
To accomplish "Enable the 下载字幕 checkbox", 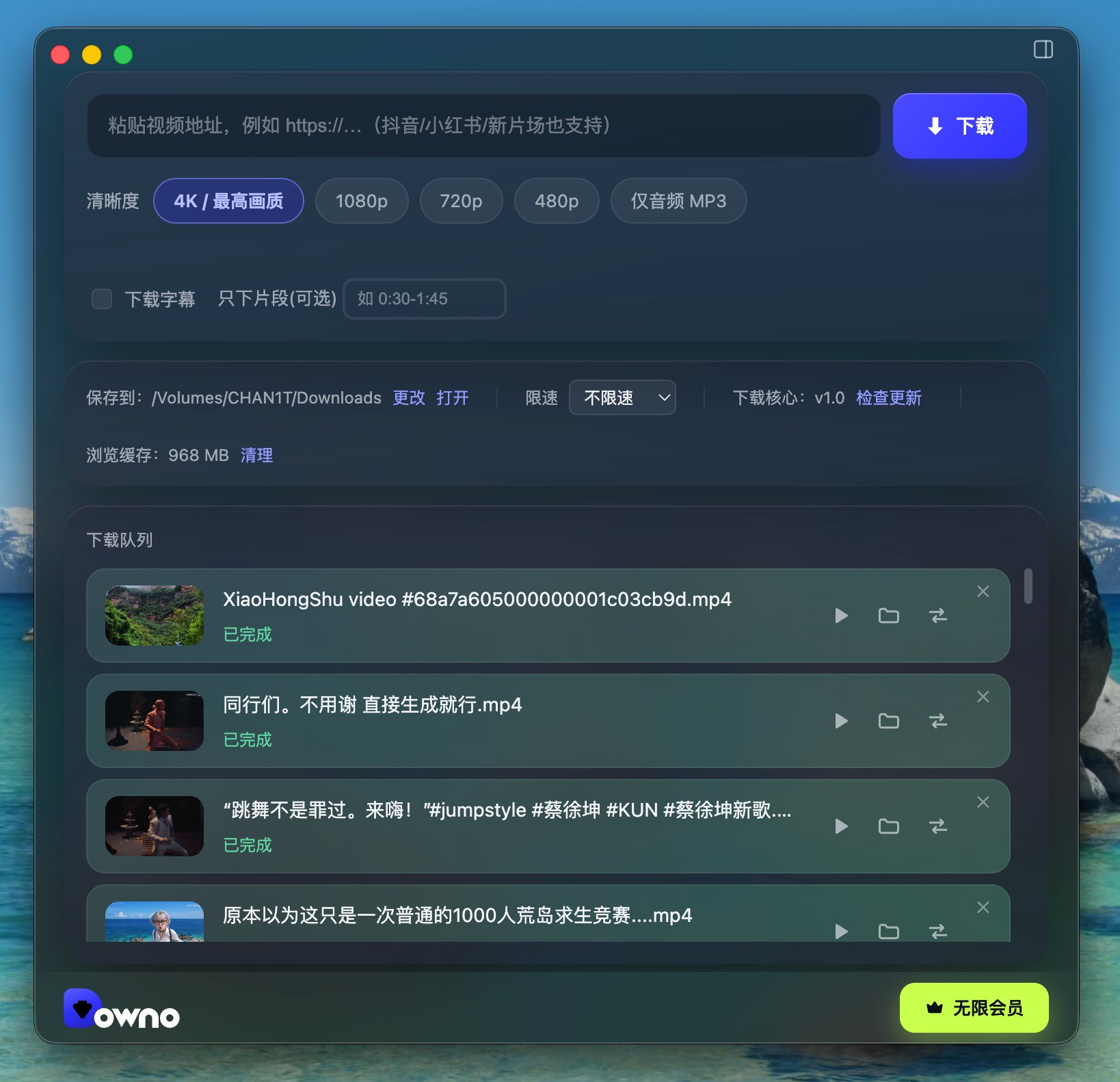I will (102, 299).
